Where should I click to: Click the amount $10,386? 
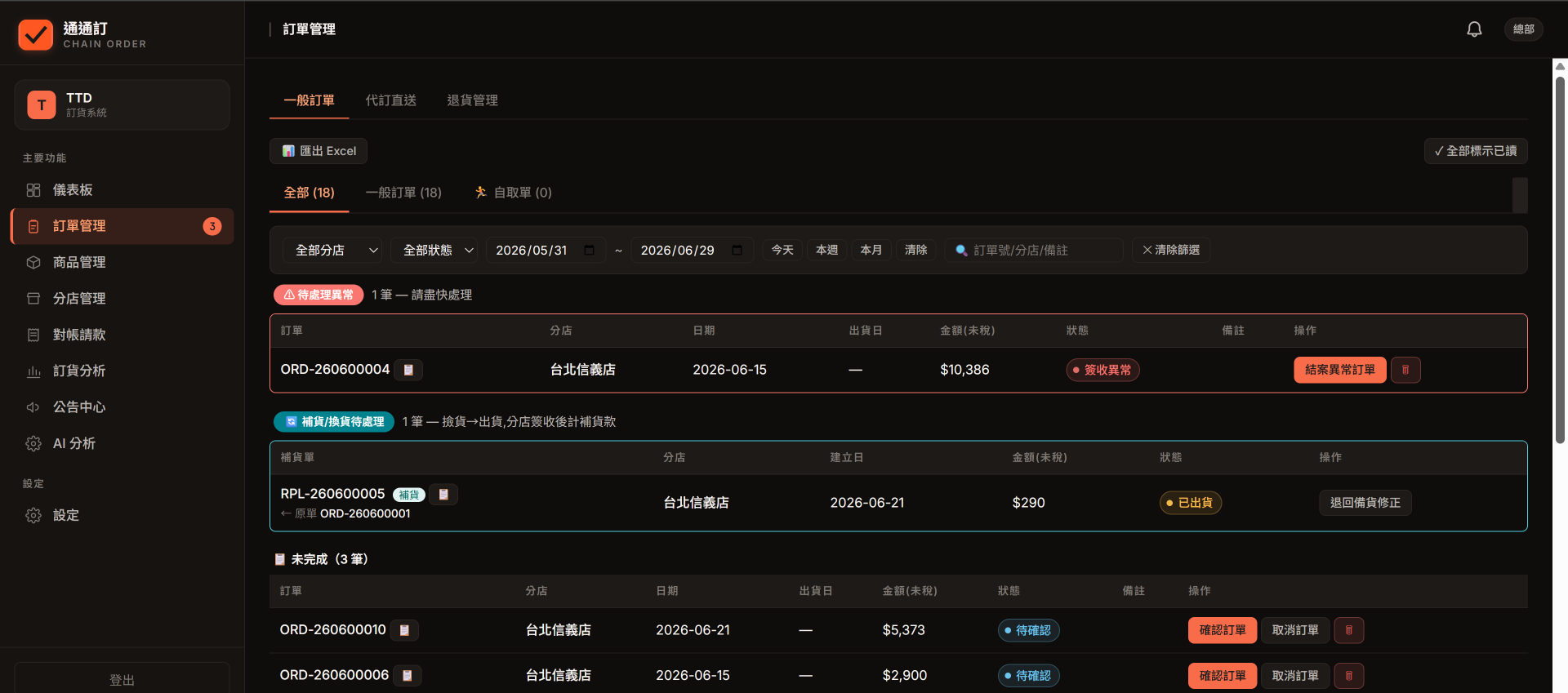tap(964, 370)
